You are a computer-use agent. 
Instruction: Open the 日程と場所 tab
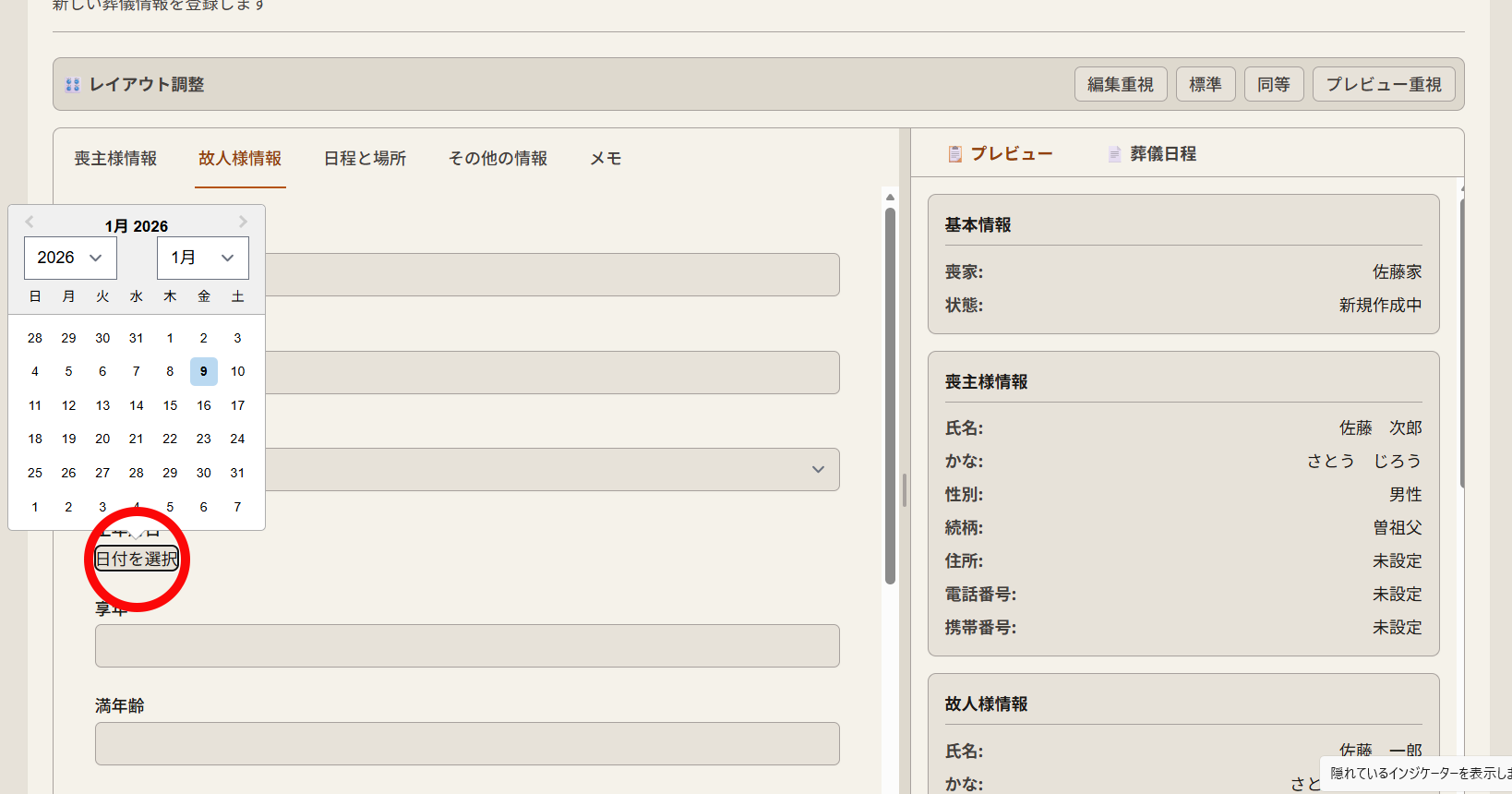pyautogui.click(x=365, y=159)
